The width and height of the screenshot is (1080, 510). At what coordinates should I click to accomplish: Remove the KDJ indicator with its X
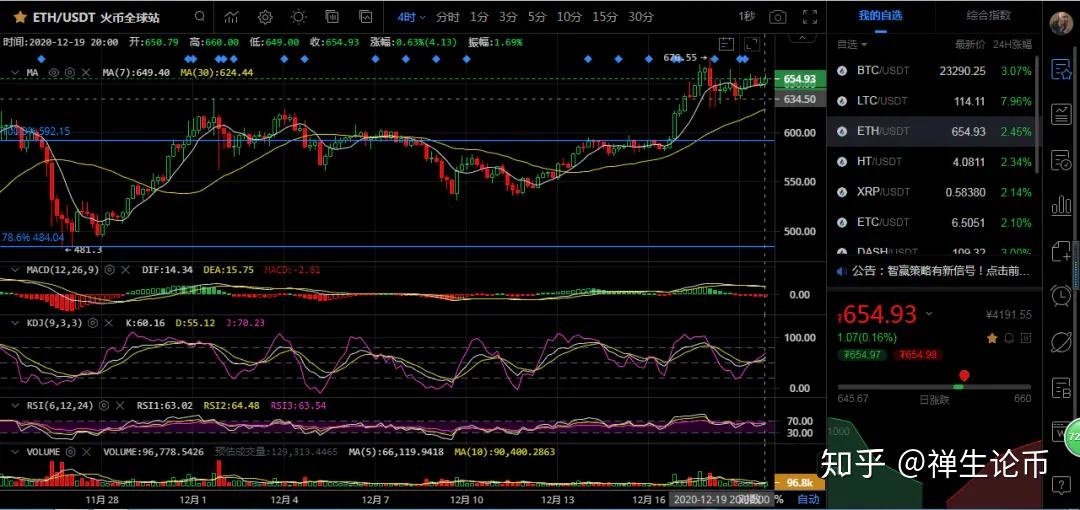point(107,323)
